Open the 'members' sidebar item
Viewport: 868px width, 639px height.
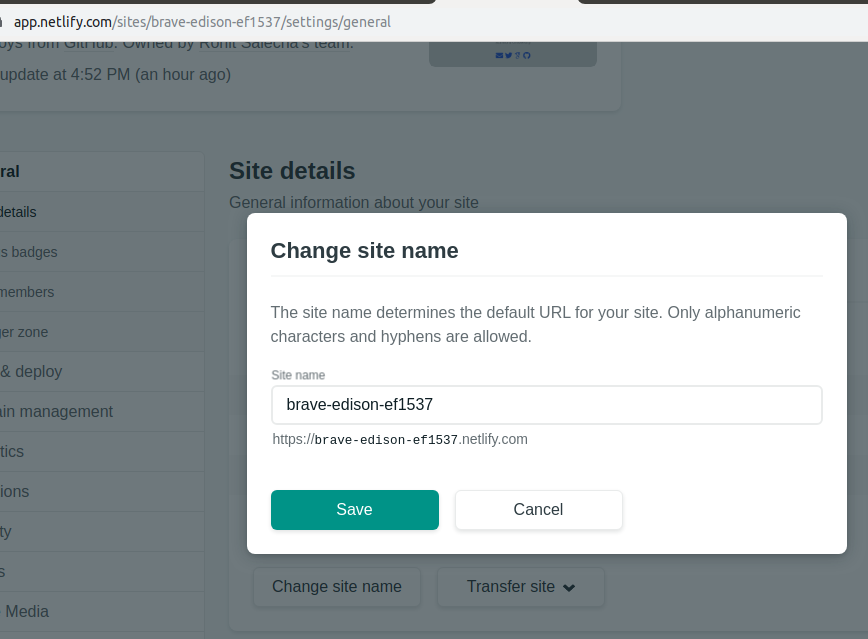click(x=100, y=292)
